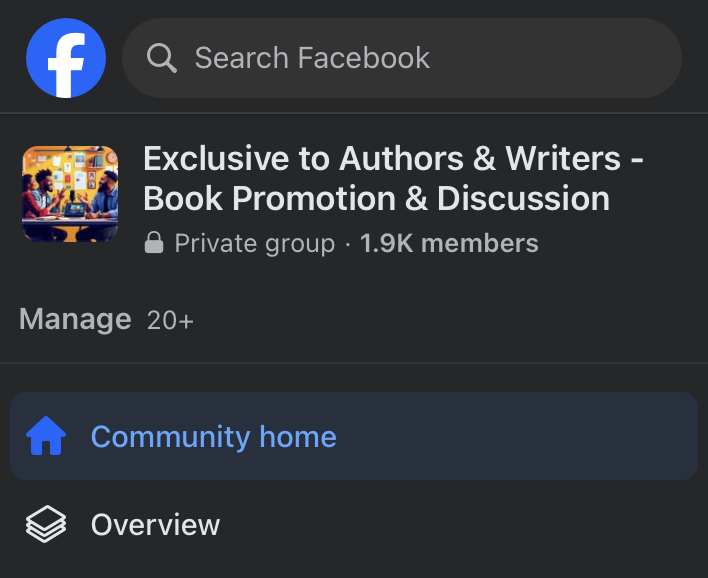Screen dimensions: 708x578
Task: Click the Search Facebook placeholder text
Action: [x=312, y=58]
